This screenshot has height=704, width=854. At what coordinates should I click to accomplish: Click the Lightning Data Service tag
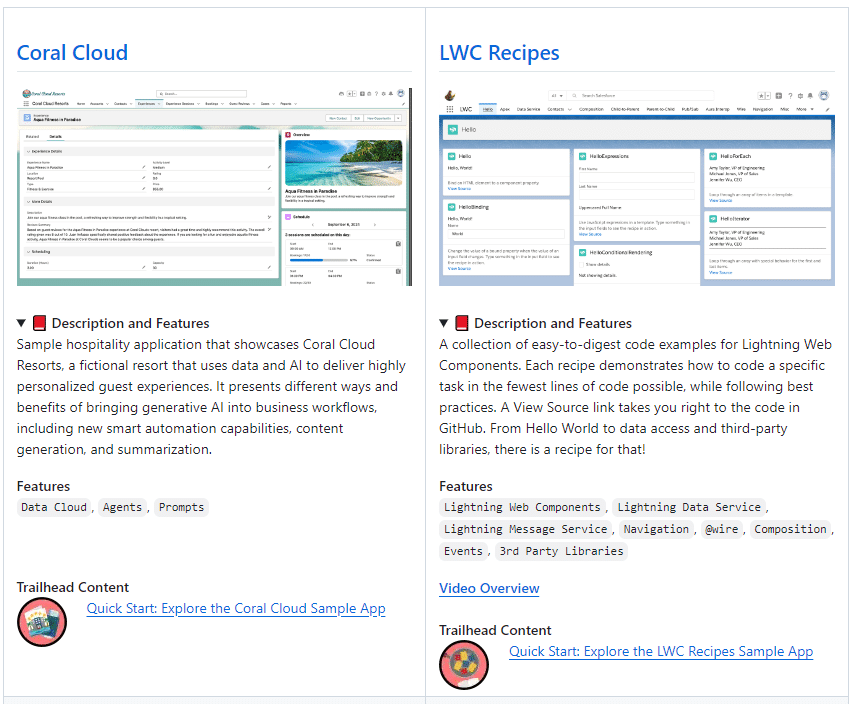pyautogui.click(x=688, y=507)
